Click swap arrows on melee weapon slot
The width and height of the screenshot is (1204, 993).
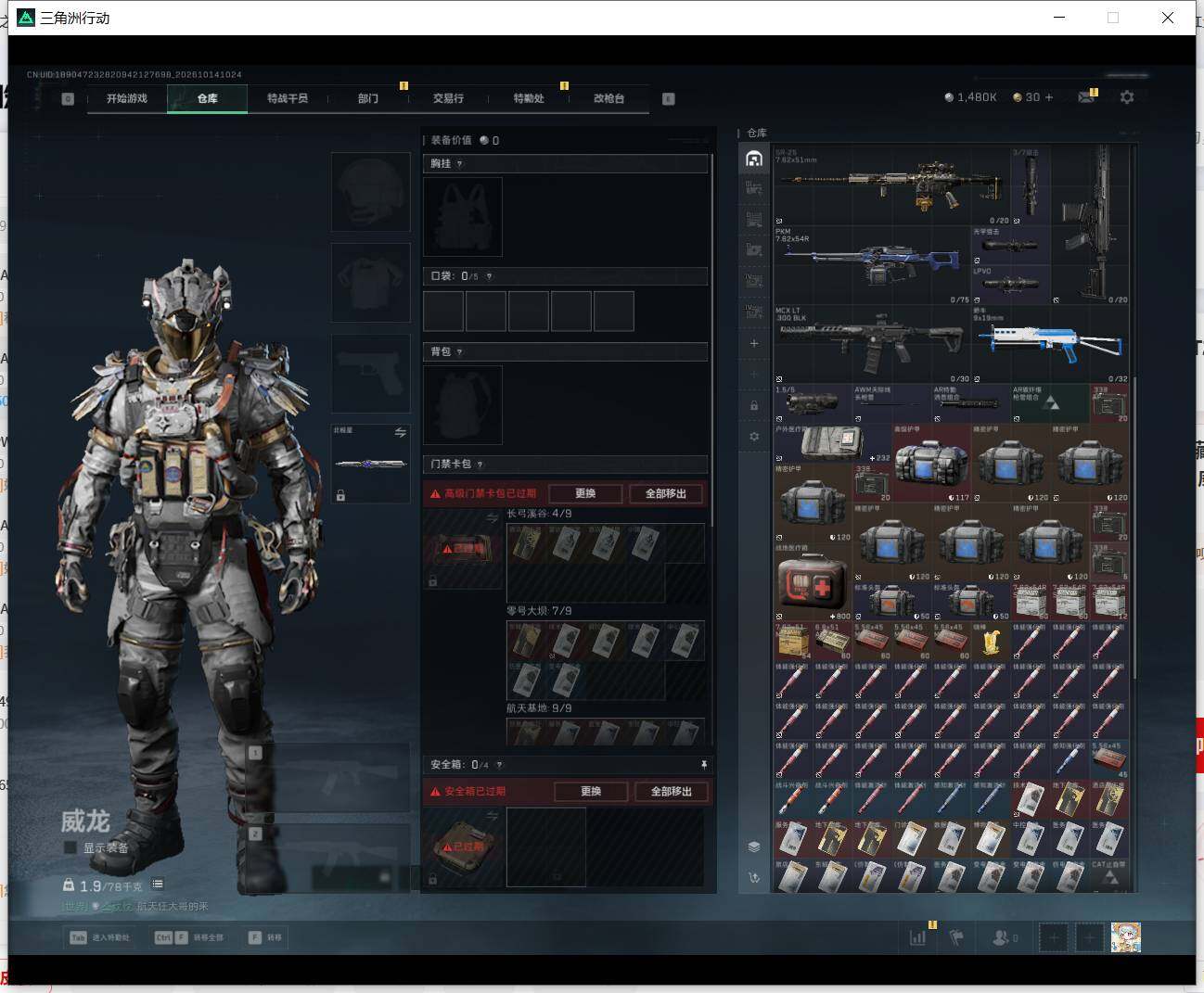(x=400, y=432)
